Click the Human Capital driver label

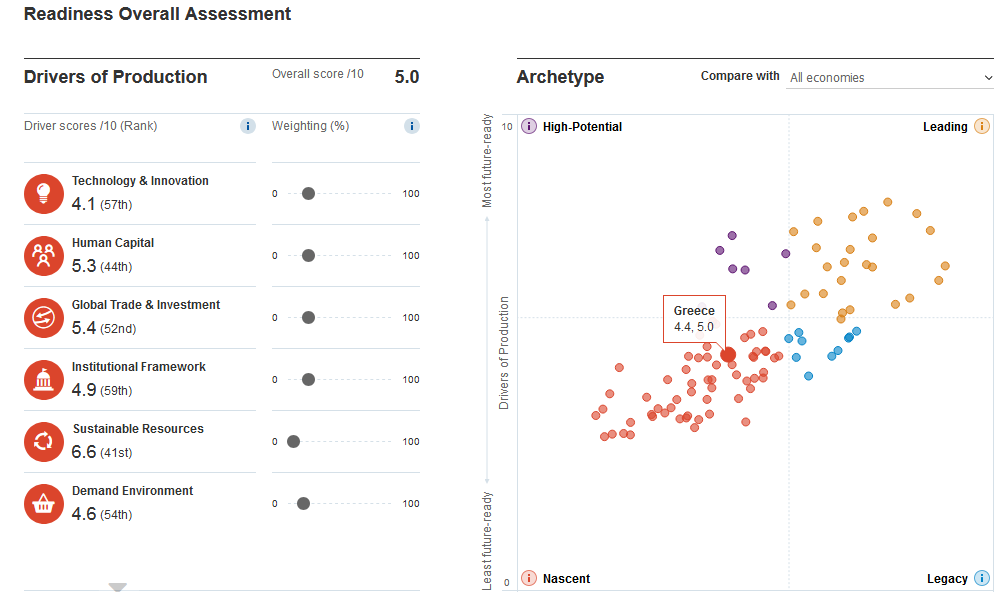click(x=113, y=243)
